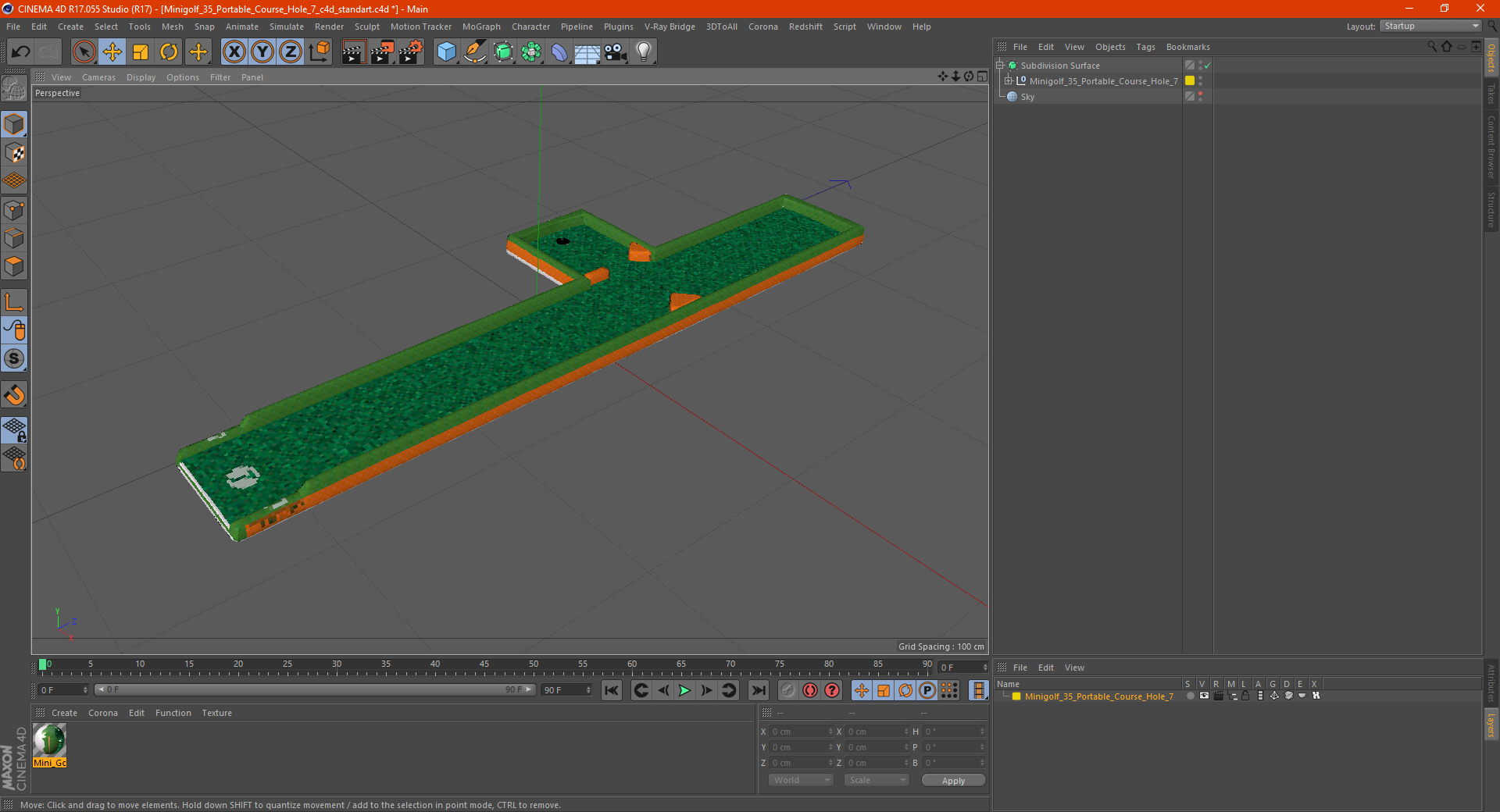Go to start of animation

(612, 690)
